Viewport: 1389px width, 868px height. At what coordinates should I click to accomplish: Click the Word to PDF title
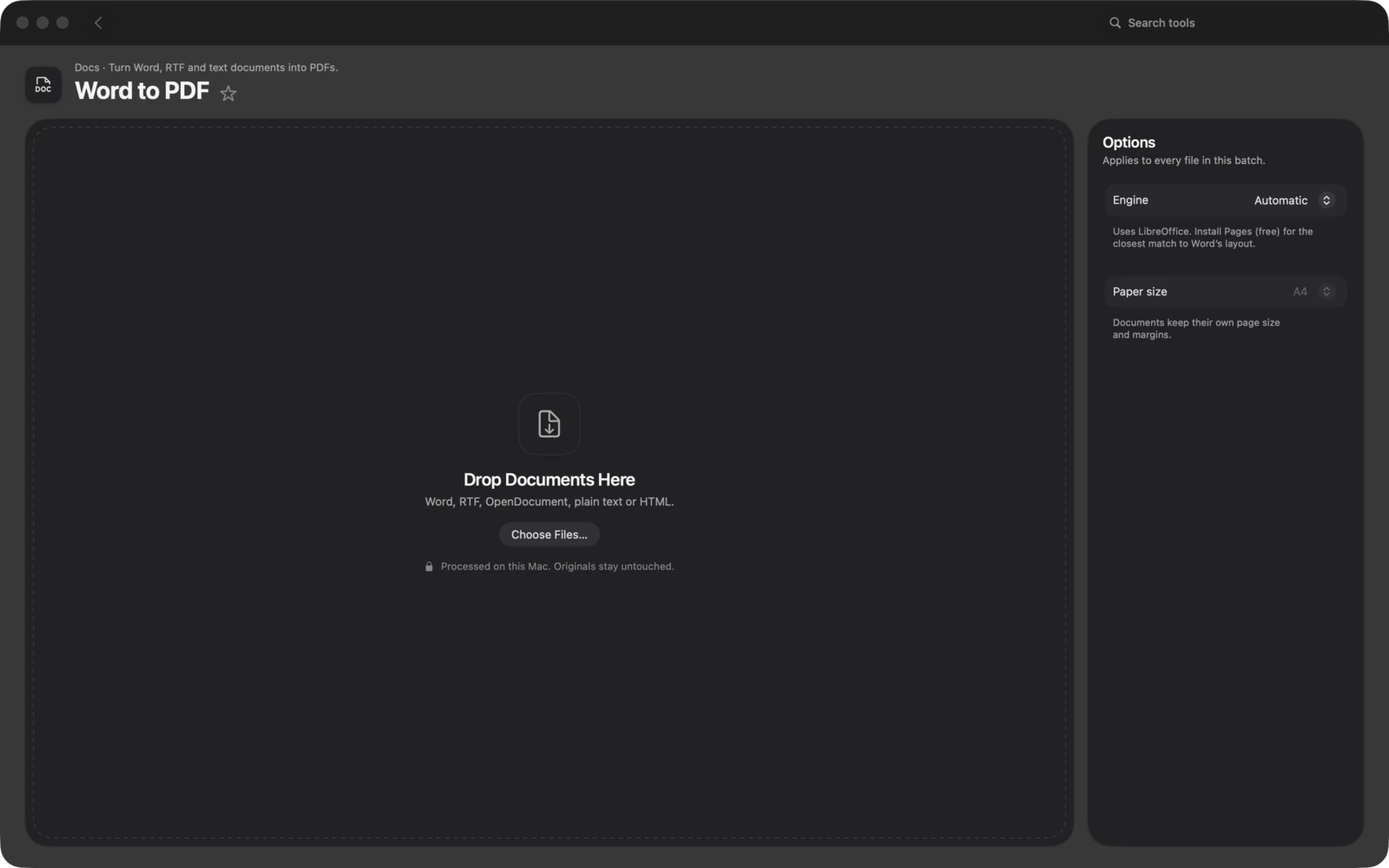coord(142,91)
